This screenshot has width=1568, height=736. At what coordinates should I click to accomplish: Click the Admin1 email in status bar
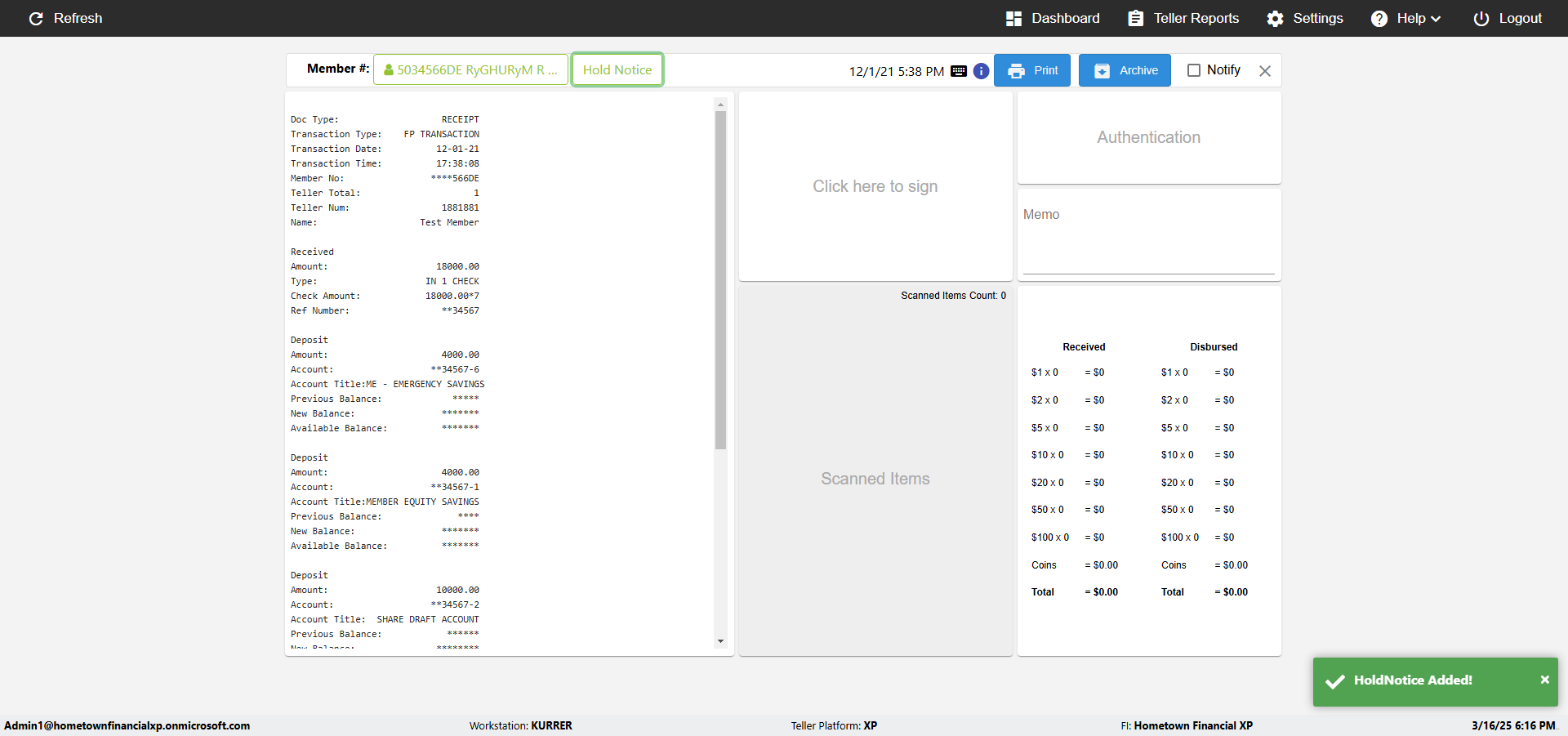127,725
